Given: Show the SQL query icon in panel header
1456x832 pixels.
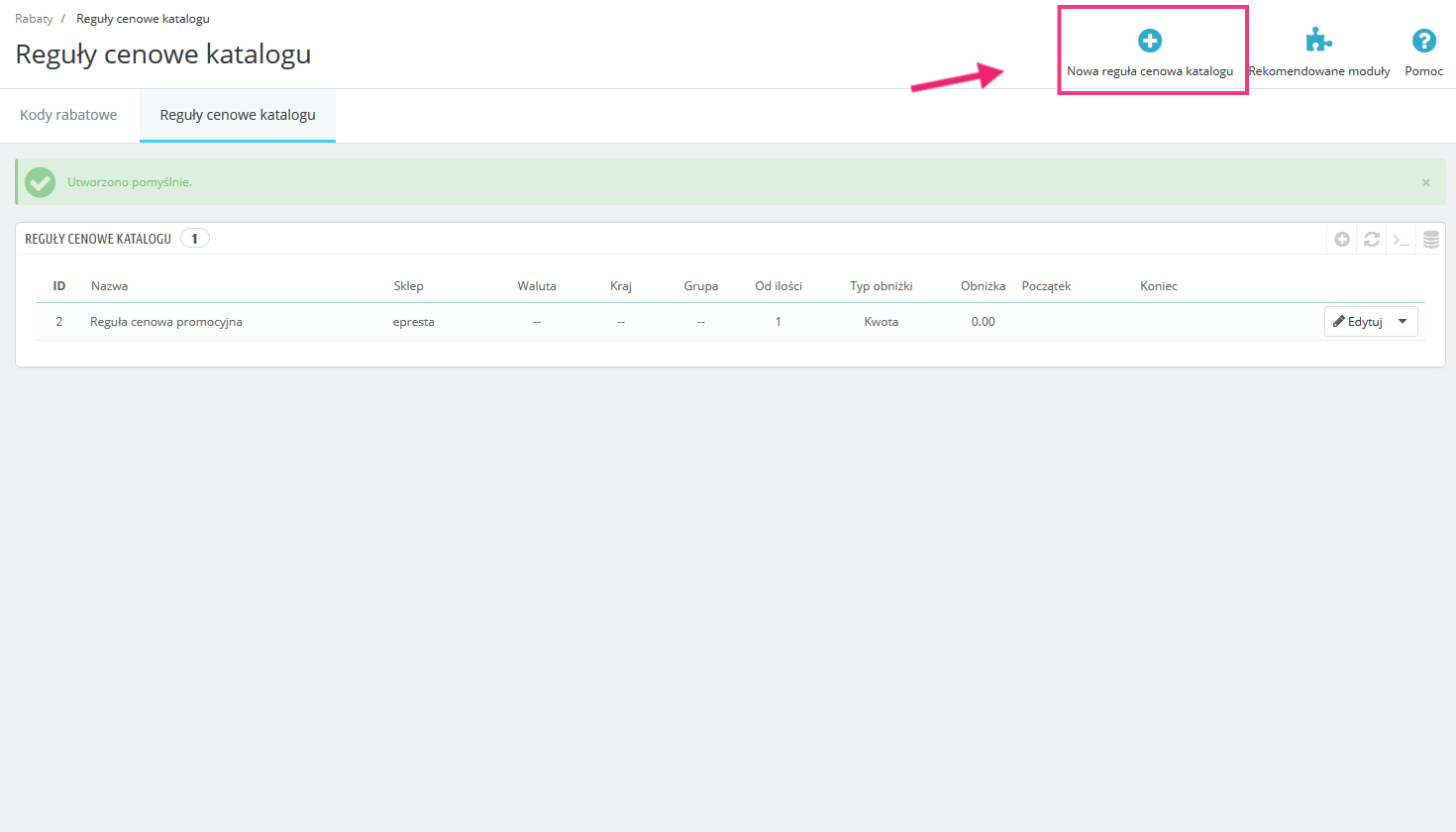Looking at the screenshot, I should coord(1401,240).
